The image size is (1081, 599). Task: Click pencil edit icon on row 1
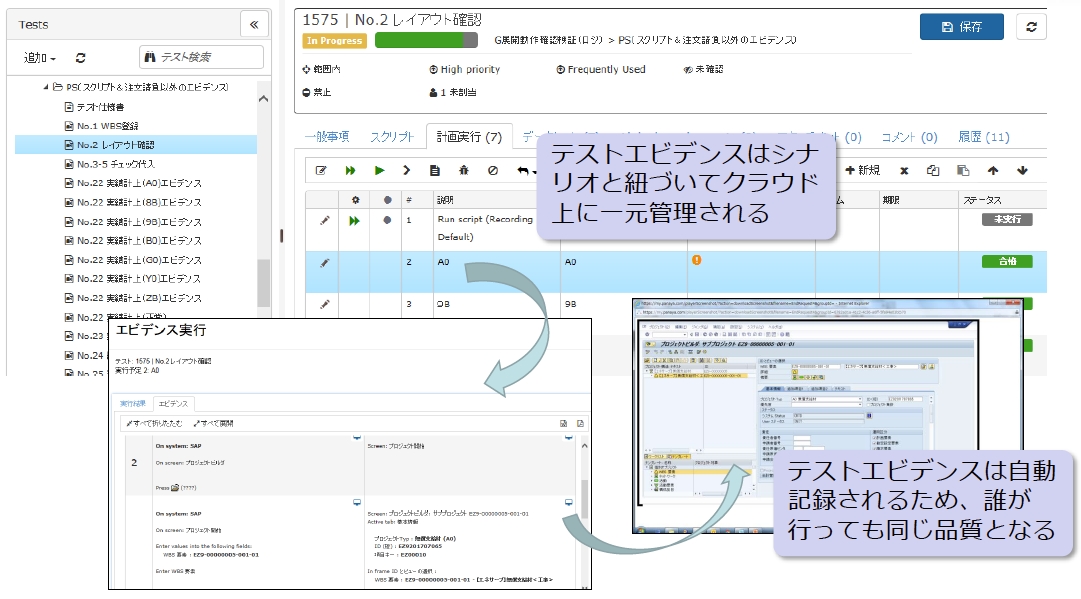point(324,220)
